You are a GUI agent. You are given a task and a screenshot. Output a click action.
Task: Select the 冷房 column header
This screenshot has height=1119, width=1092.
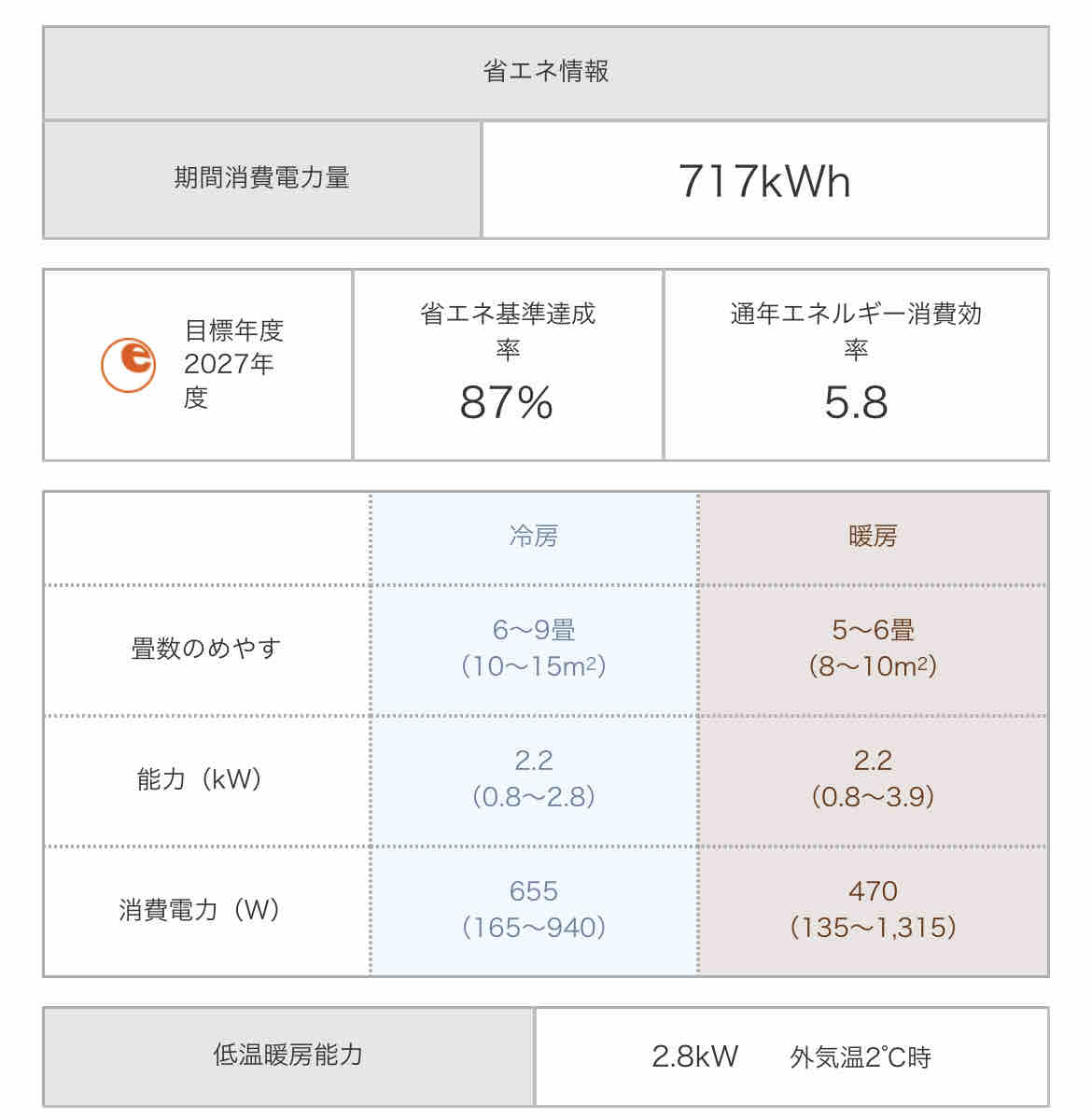coord(534,537)
